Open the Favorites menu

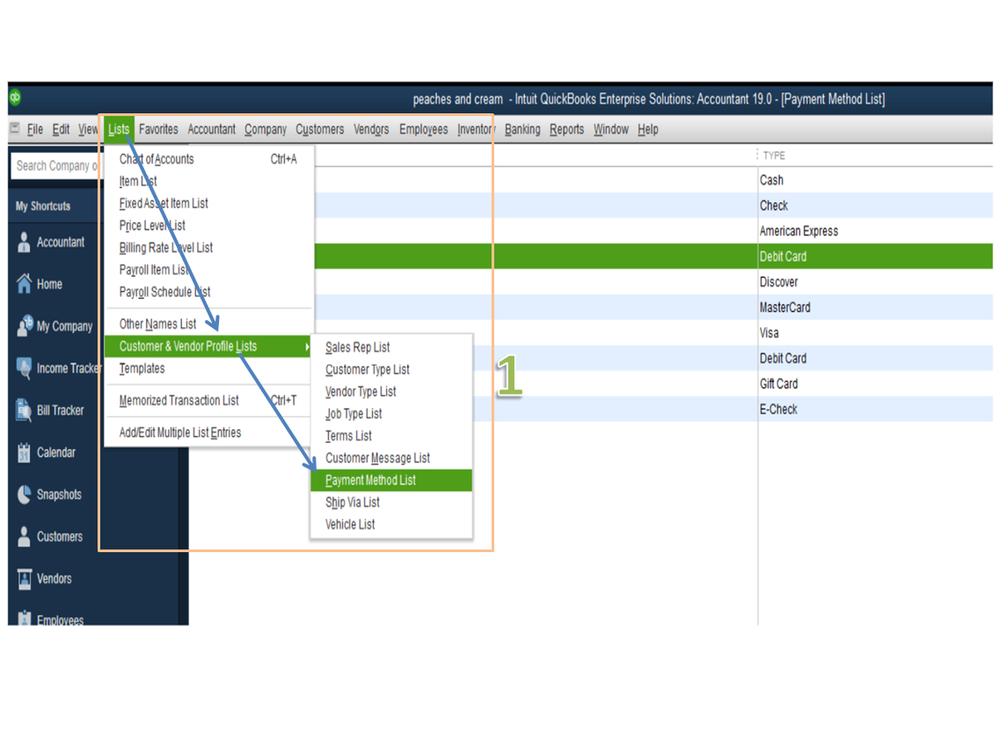[159, 129]
